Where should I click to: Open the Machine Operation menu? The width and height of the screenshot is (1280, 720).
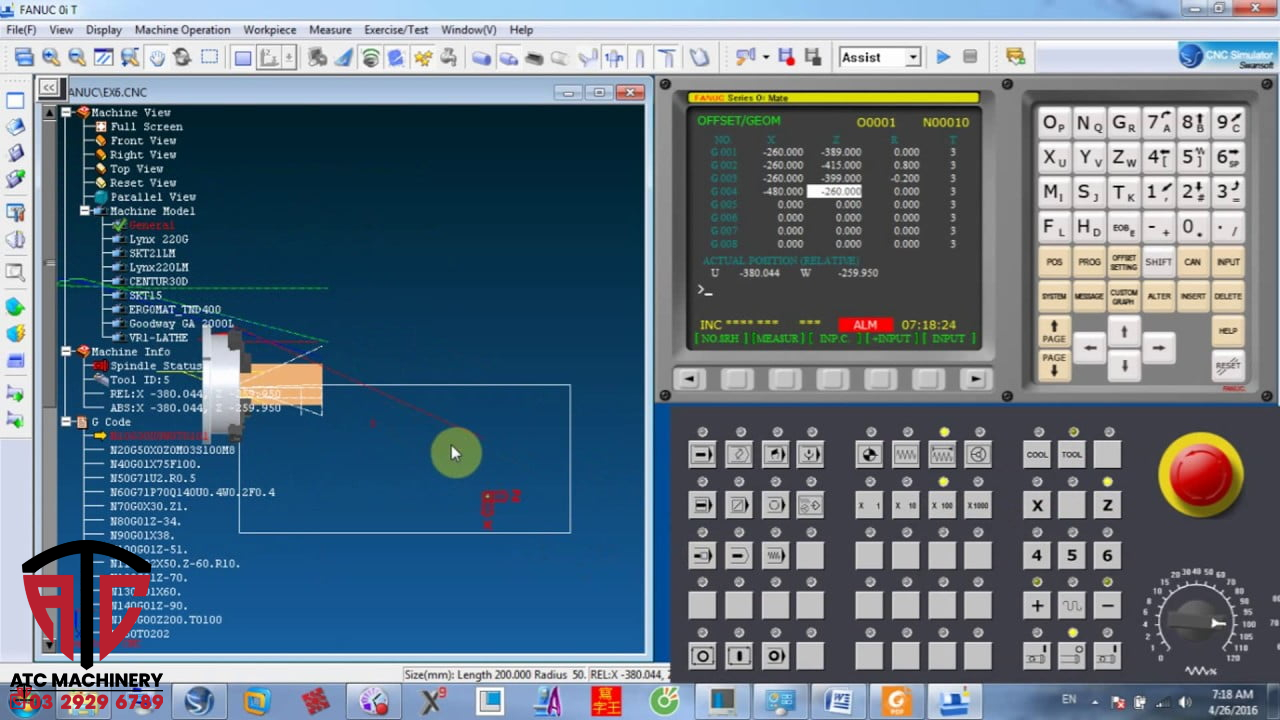pyautogui.click(x=182, y=30)
